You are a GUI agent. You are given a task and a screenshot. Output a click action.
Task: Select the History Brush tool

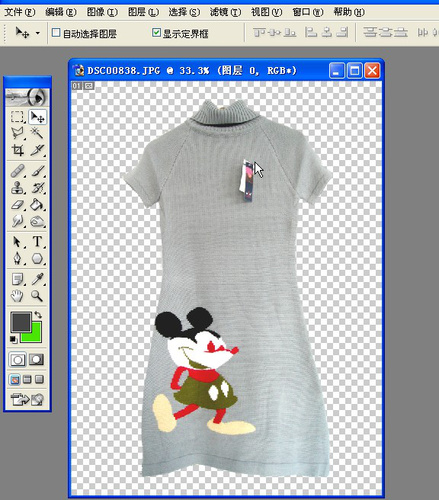37,188
